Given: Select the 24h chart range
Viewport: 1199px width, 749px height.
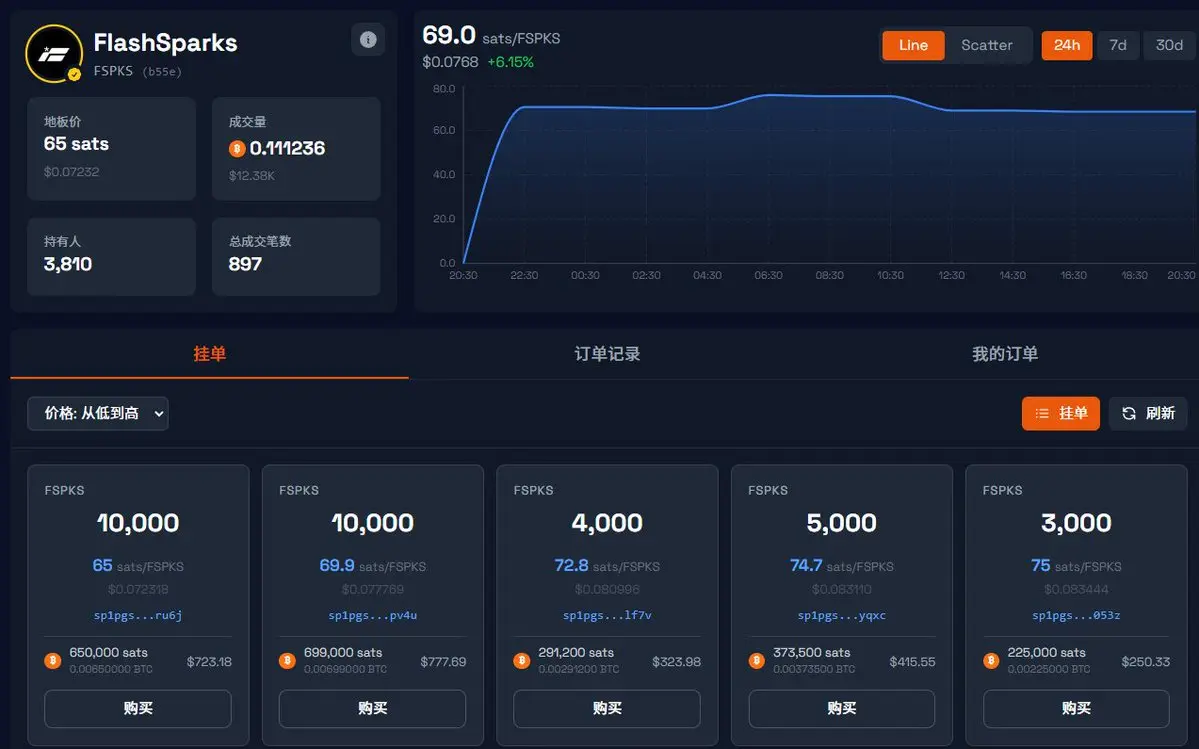Looking at the screenshot, I should [1067, 45].
